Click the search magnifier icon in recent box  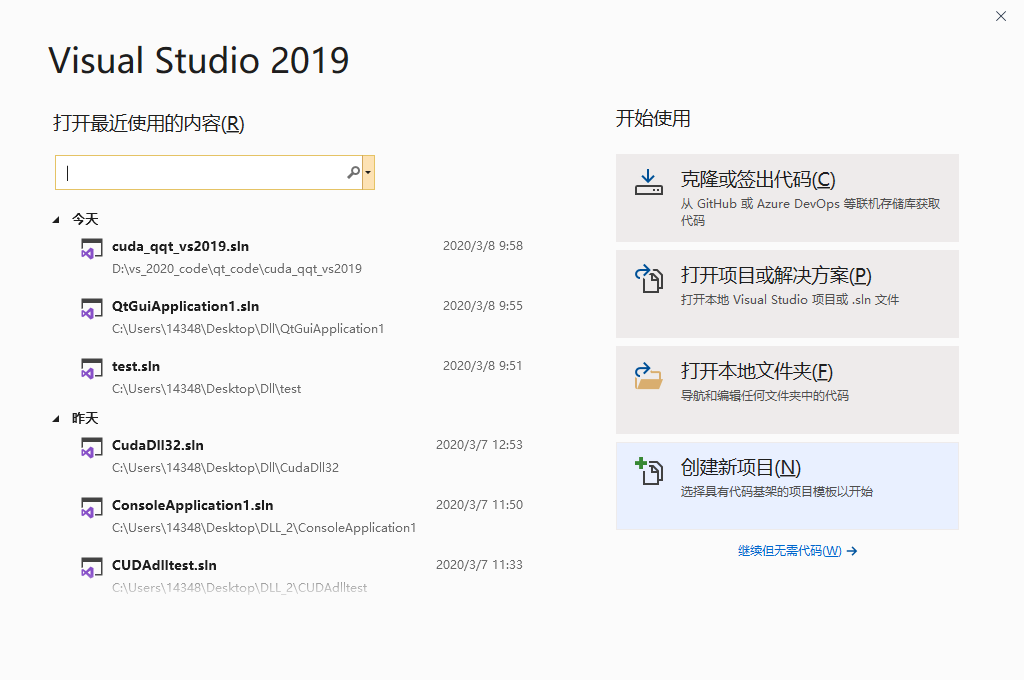click(x=353, y=172)
